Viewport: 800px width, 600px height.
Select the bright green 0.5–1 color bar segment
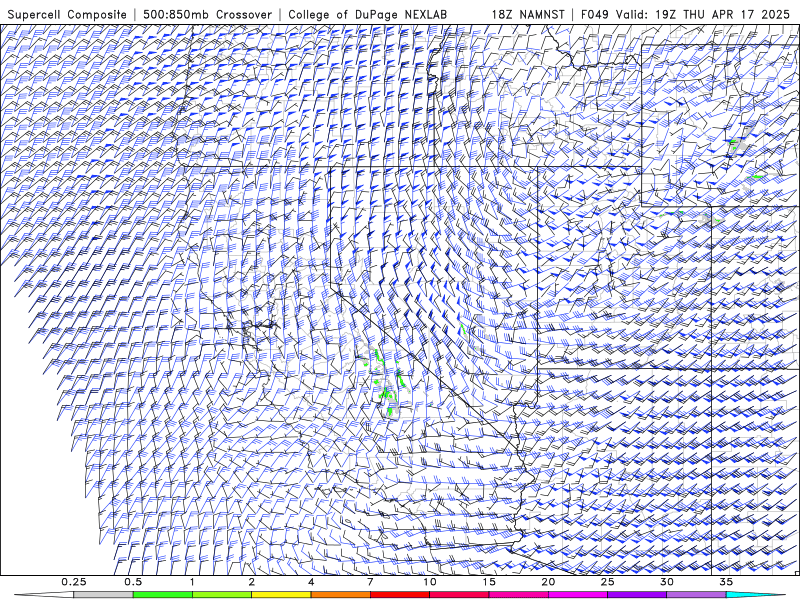click(x=163, y=595)
